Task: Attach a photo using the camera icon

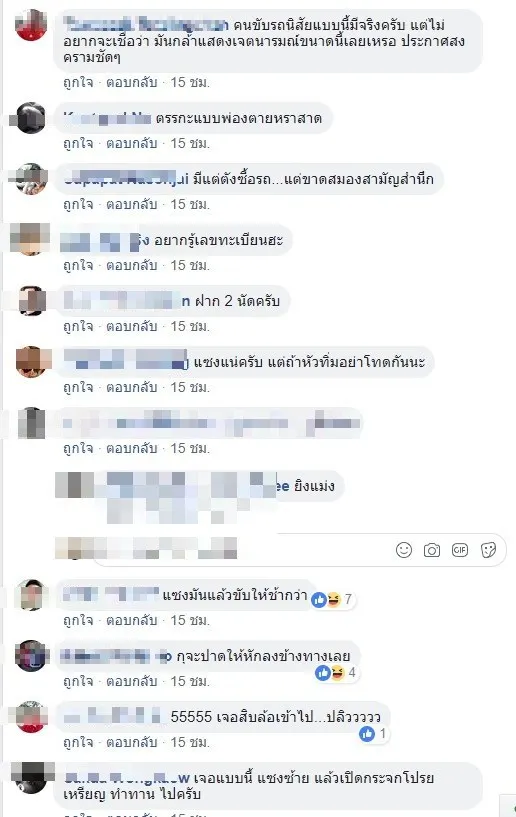Action: (x=432, y=550)
